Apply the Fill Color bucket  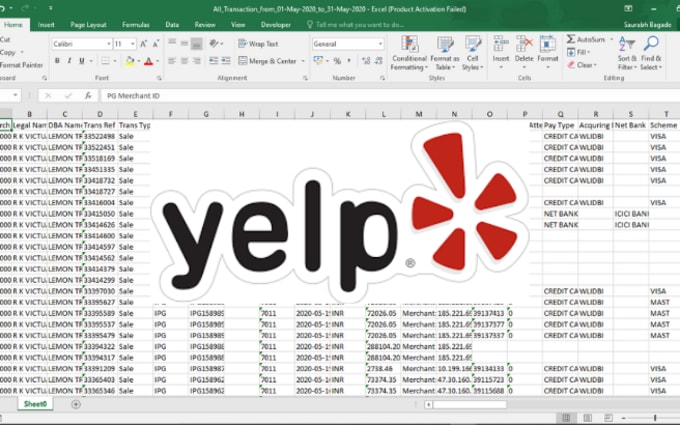[x=130, y=61]
